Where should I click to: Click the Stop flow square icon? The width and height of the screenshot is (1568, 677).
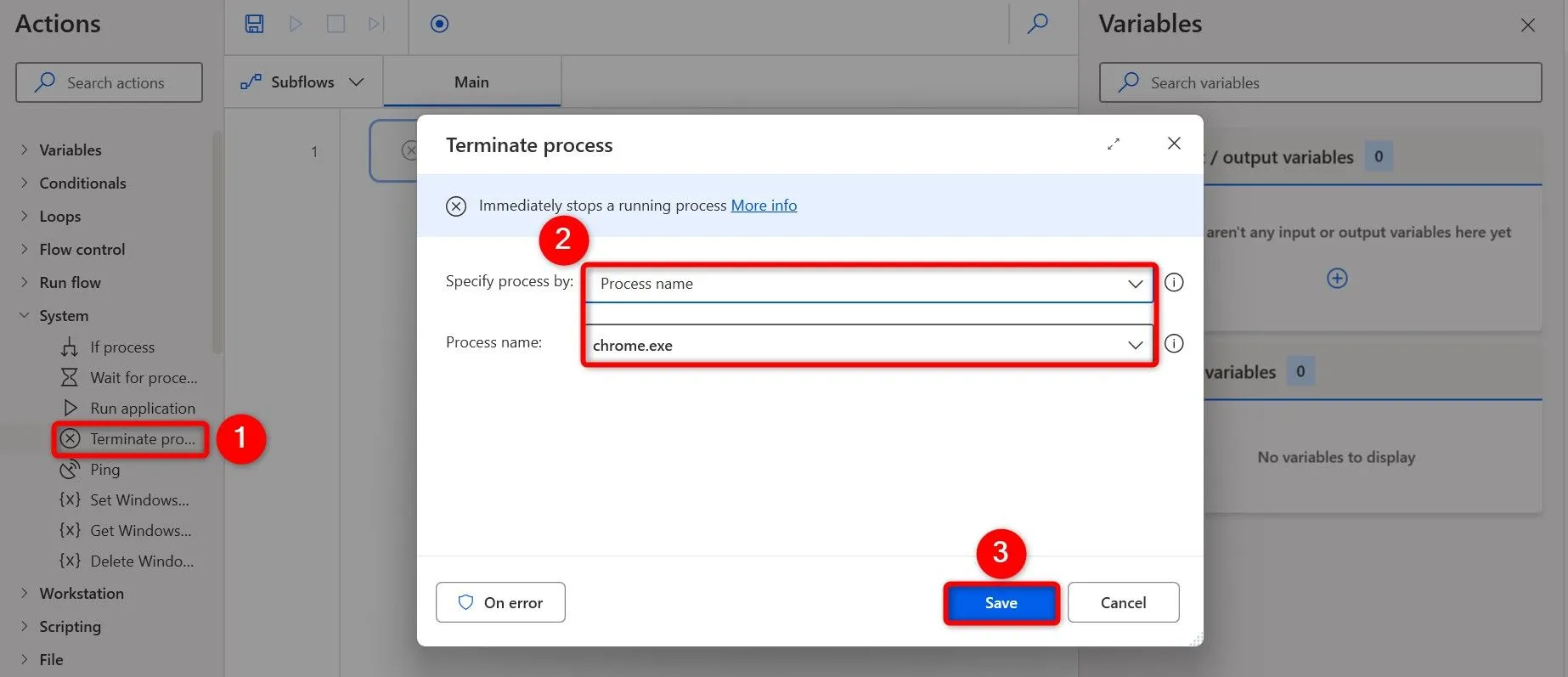(336, 24)
